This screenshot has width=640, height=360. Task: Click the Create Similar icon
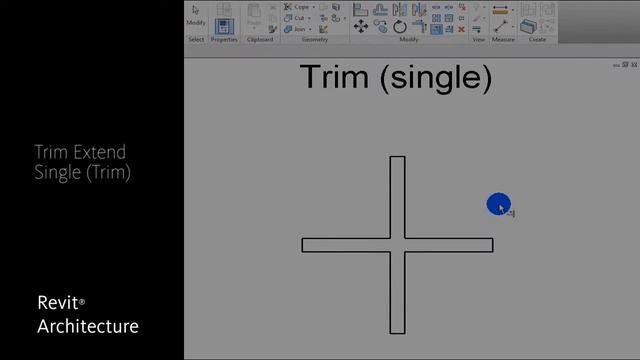point(528,26)
